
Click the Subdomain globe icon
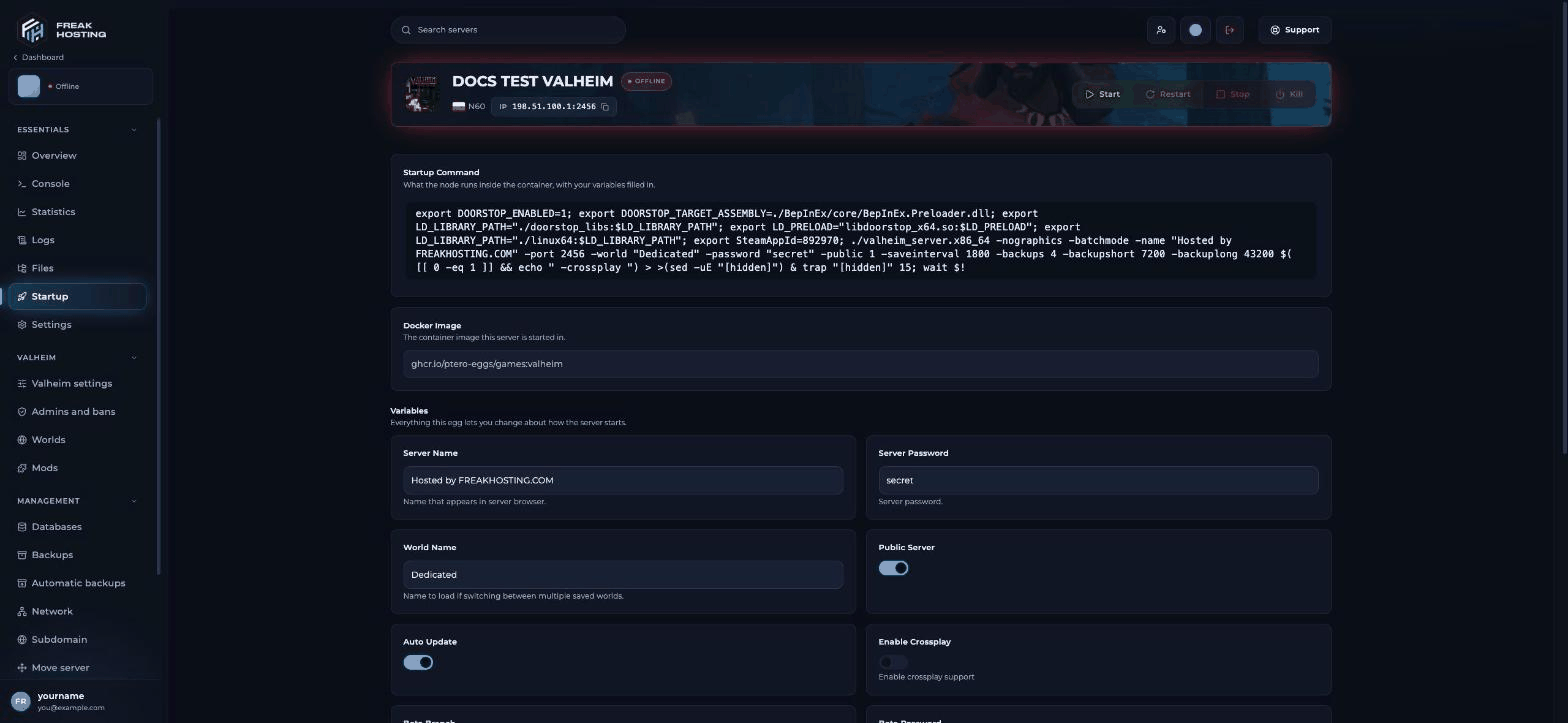click(x=22, y=640)
